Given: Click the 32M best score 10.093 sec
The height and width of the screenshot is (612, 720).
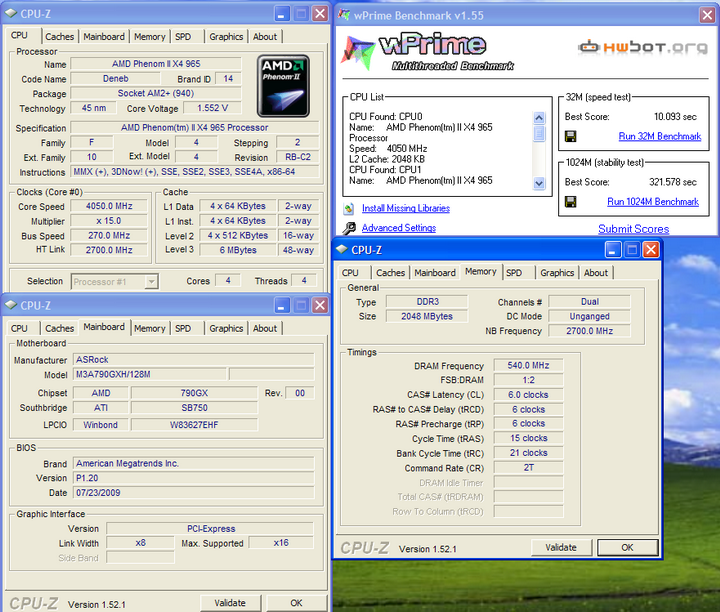Looking at the screenshot, I should click(x=675, y=117).
